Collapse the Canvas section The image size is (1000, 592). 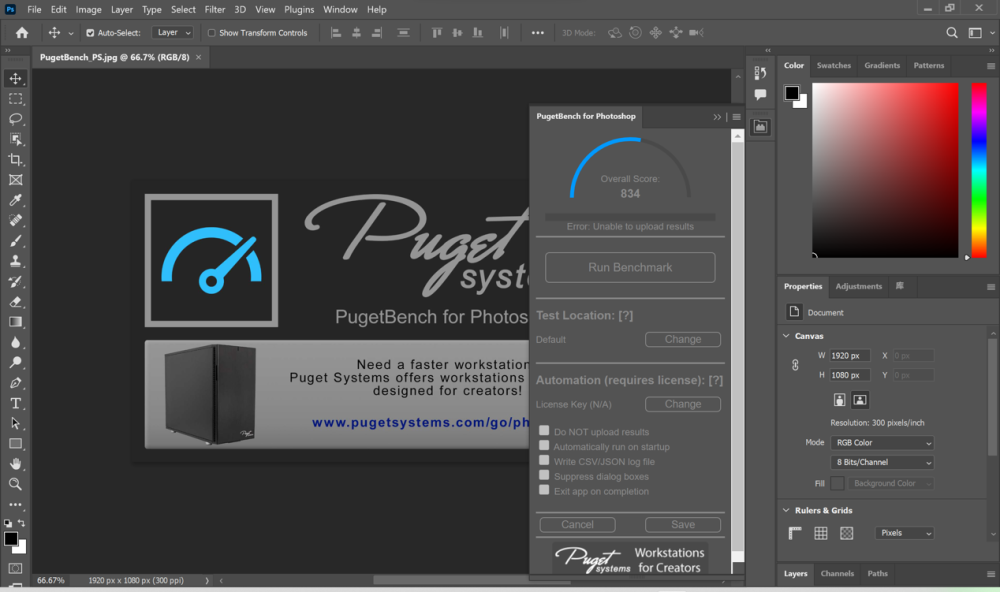coord(786,336)
